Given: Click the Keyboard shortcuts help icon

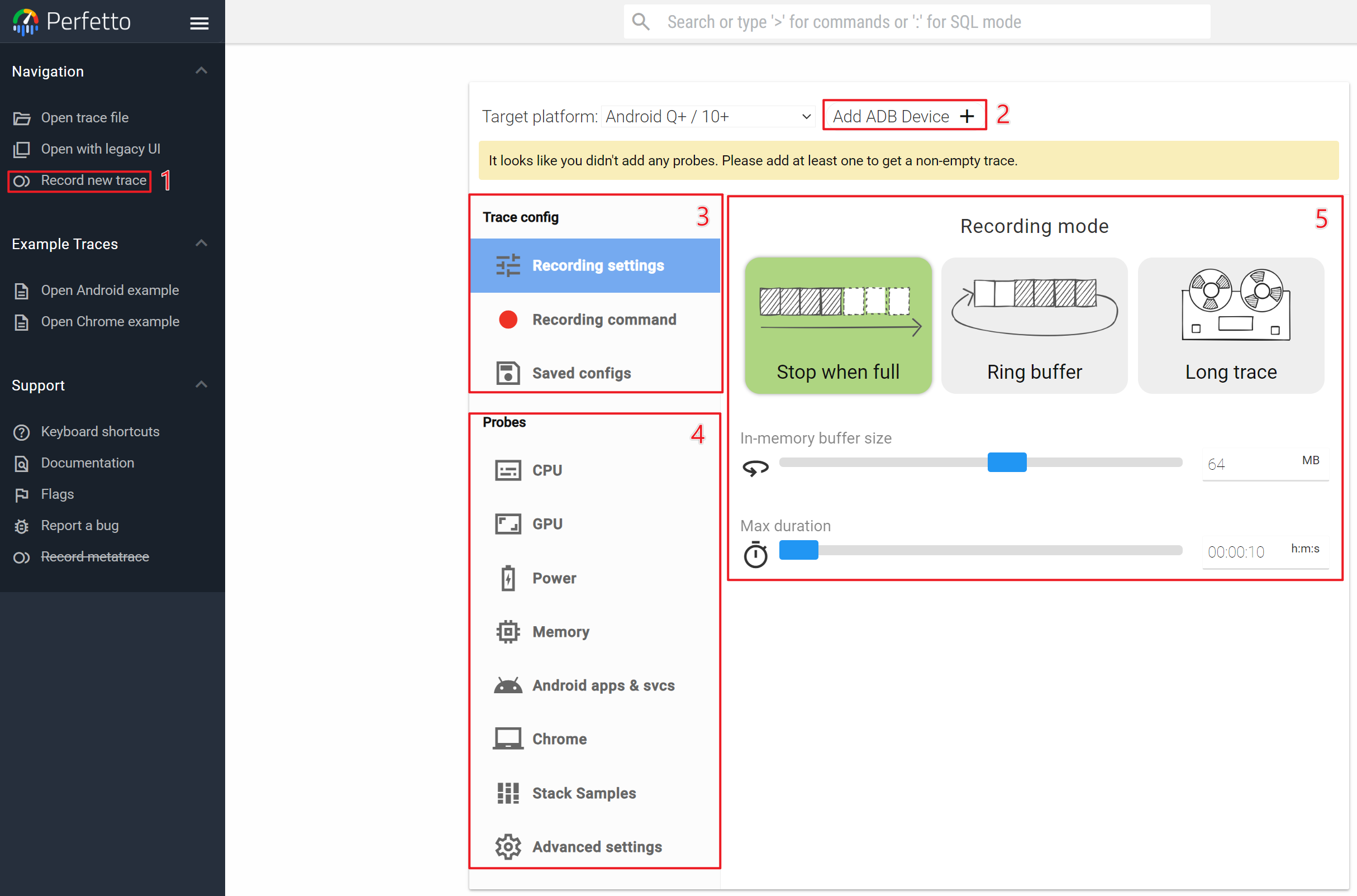Looking at the screenshot, I should pos(22,432).
